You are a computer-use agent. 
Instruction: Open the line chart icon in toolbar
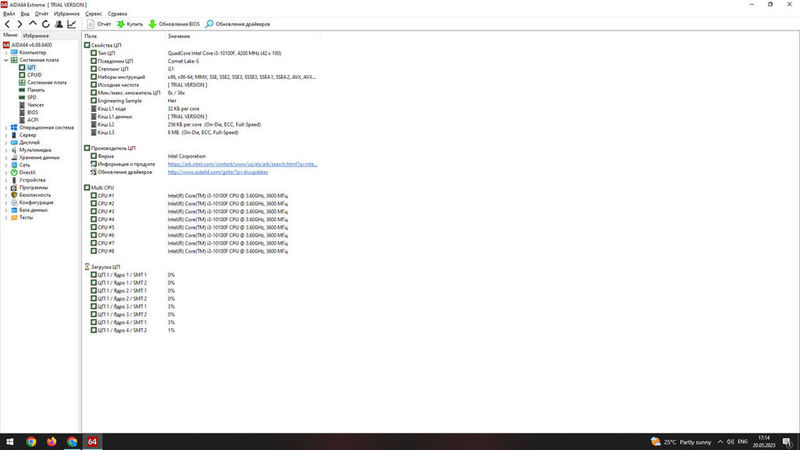(x=72, y=24)
